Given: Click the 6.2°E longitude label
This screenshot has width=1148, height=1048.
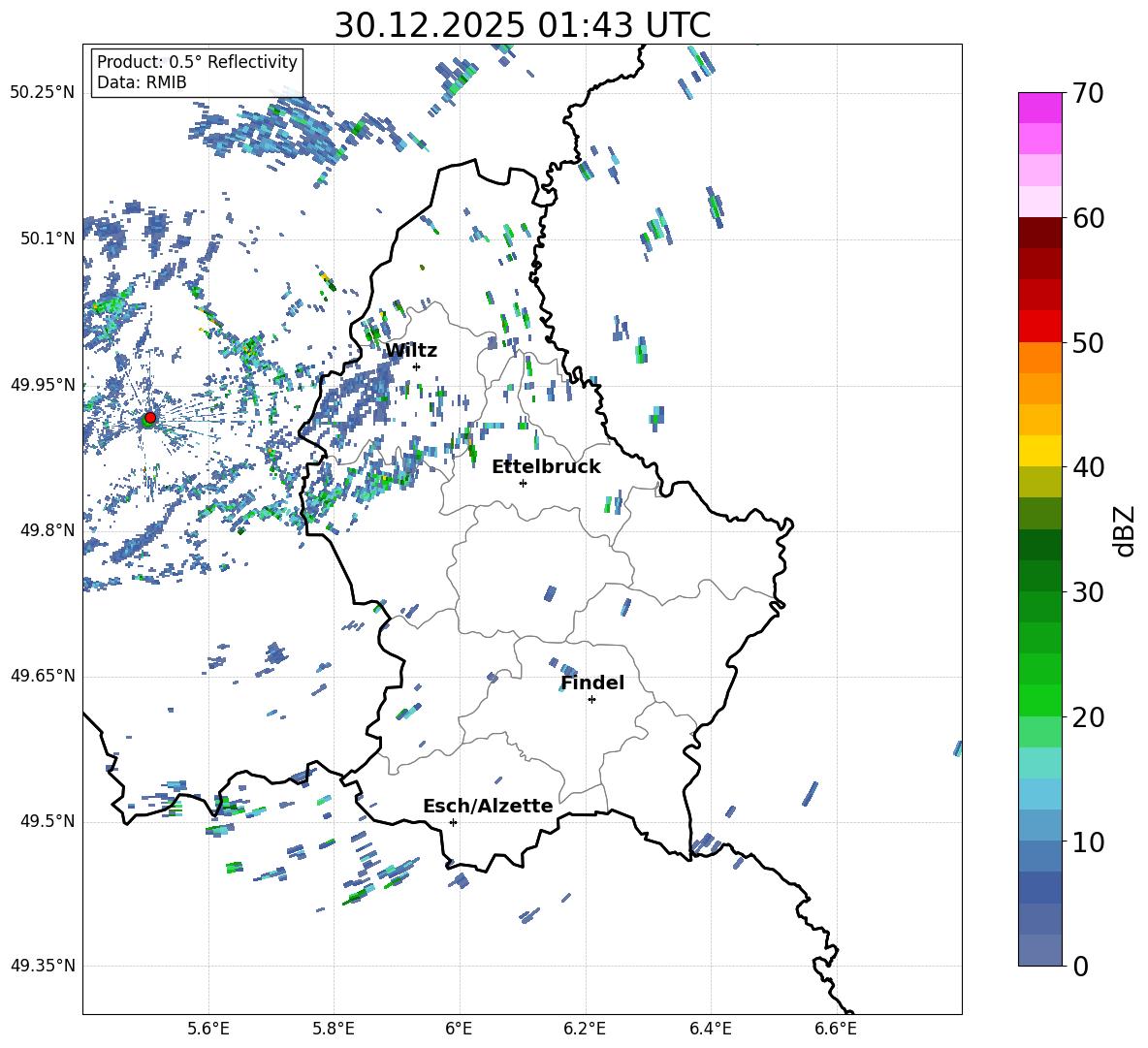Looking at the screenshot, I should (585, 1030).
